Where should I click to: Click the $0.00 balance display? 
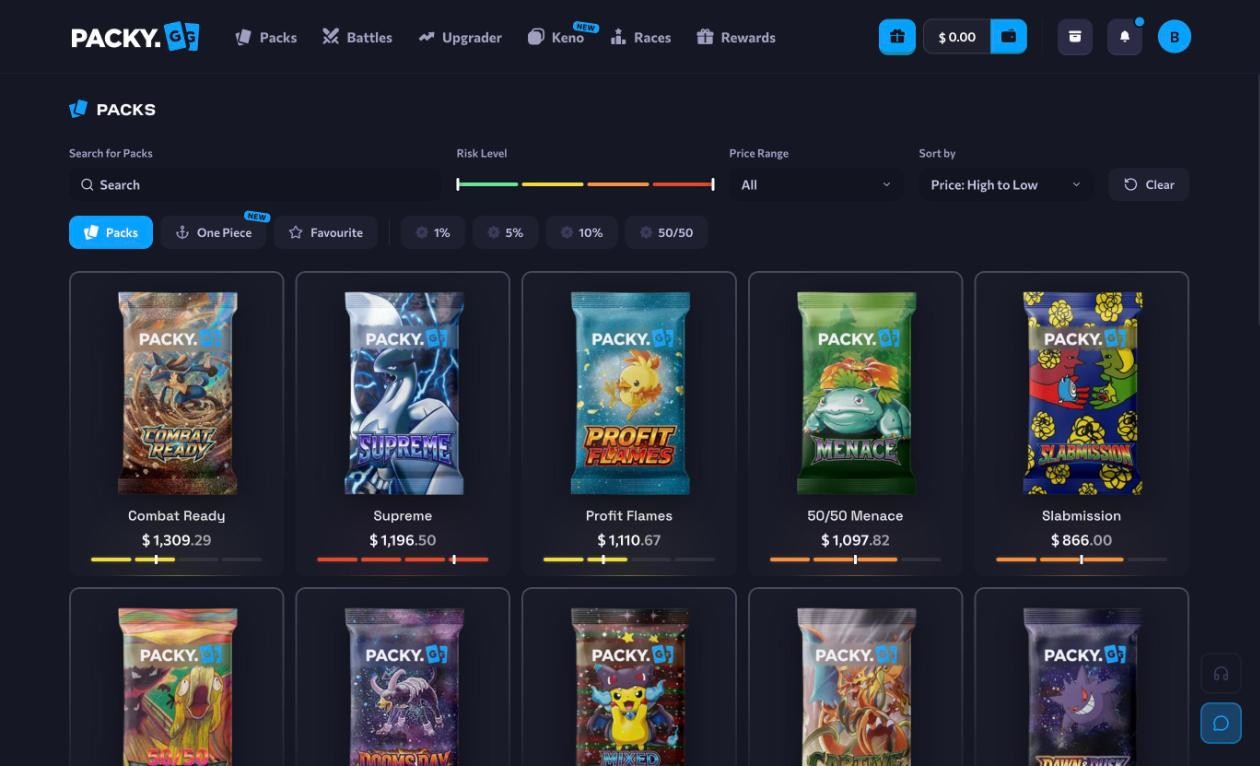pos(957,37)
